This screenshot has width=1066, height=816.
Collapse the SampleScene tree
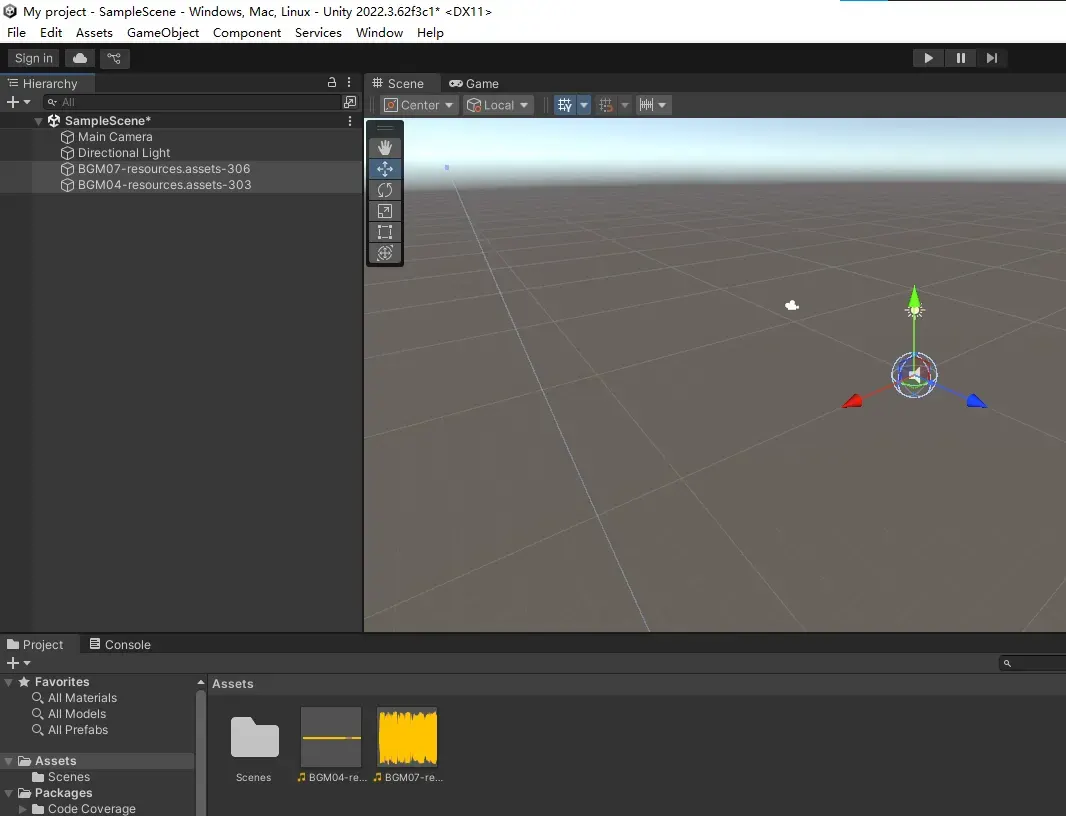point(39,121)
